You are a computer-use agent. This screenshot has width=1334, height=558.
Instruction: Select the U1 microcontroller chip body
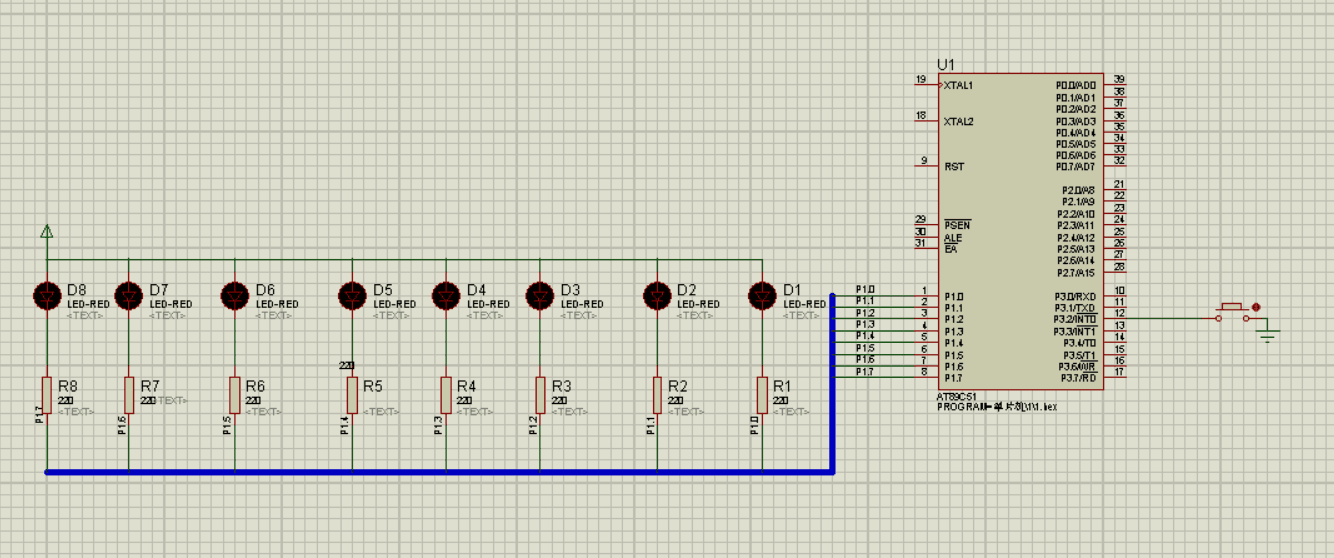click(1020, 231)
